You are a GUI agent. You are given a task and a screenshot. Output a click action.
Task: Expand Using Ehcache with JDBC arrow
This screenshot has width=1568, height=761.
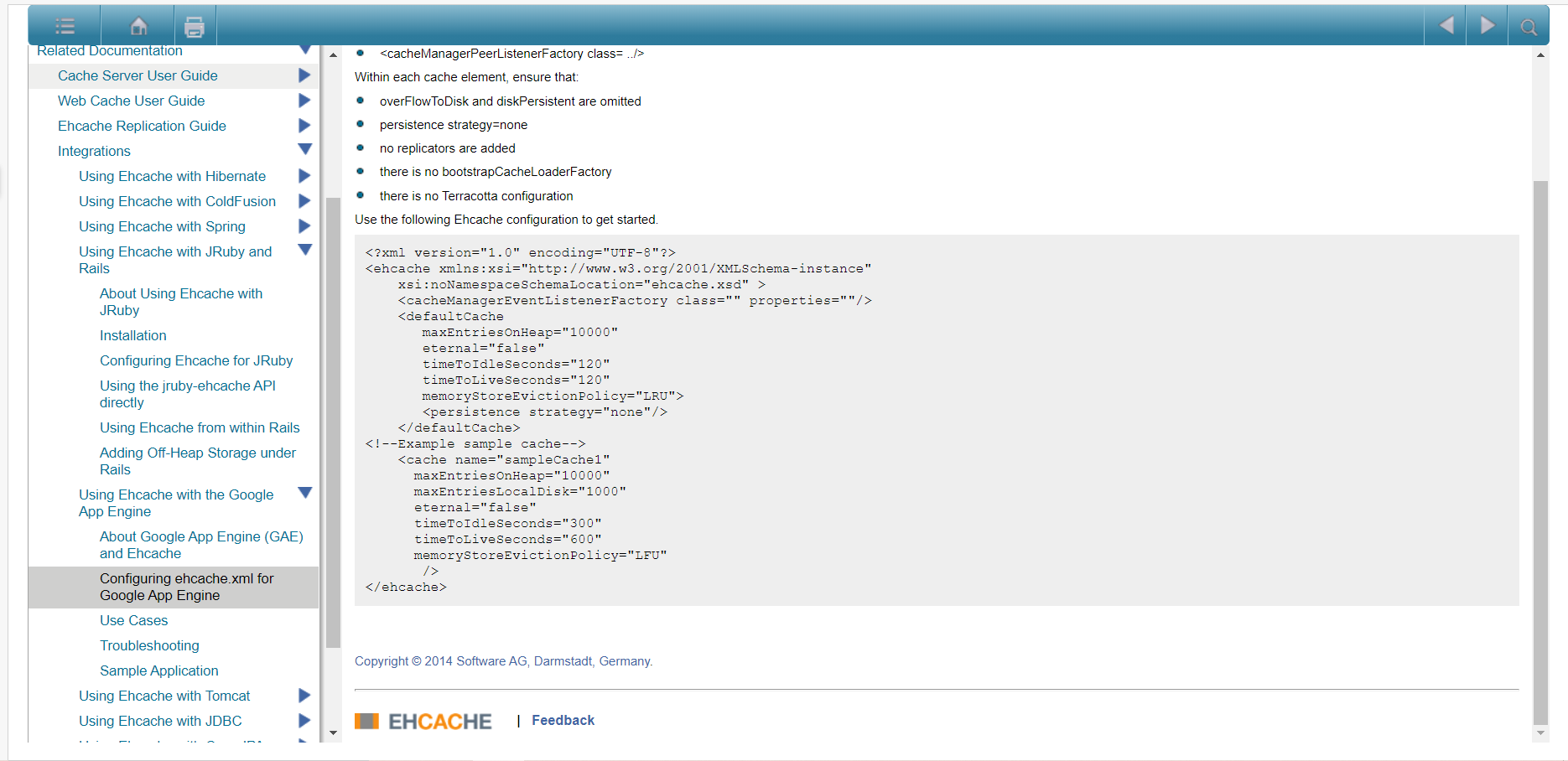click(x=304, y=721)
